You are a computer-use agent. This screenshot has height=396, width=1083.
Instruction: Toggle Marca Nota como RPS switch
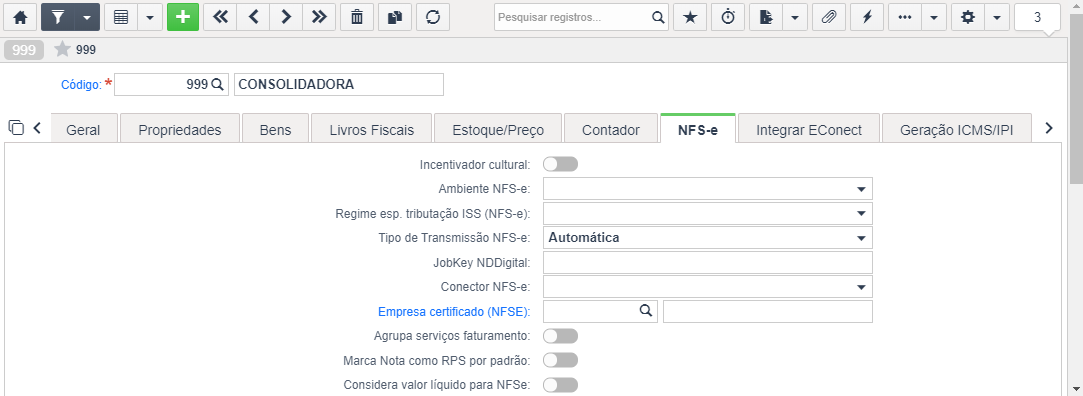pos(560,360)
